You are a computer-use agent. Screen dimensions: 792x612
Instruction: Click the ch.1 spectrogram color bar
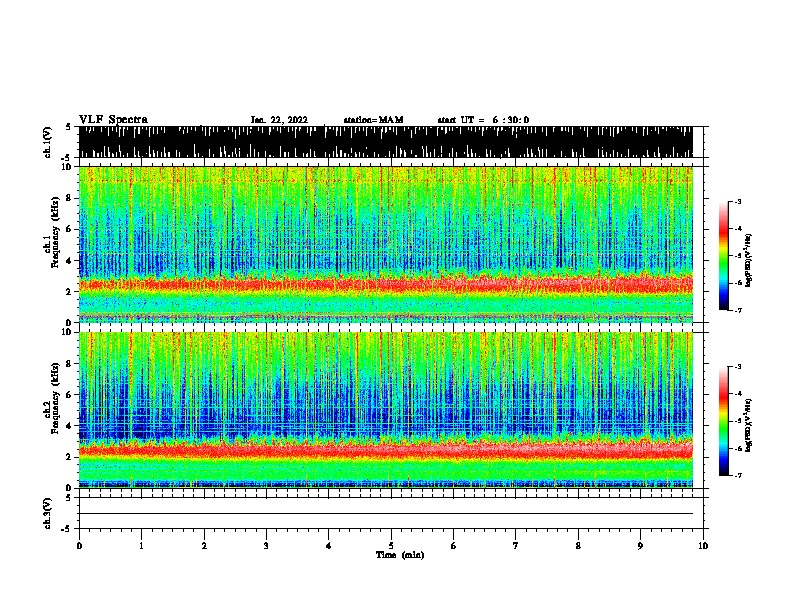pyautogui.click(x=723, y=256)
